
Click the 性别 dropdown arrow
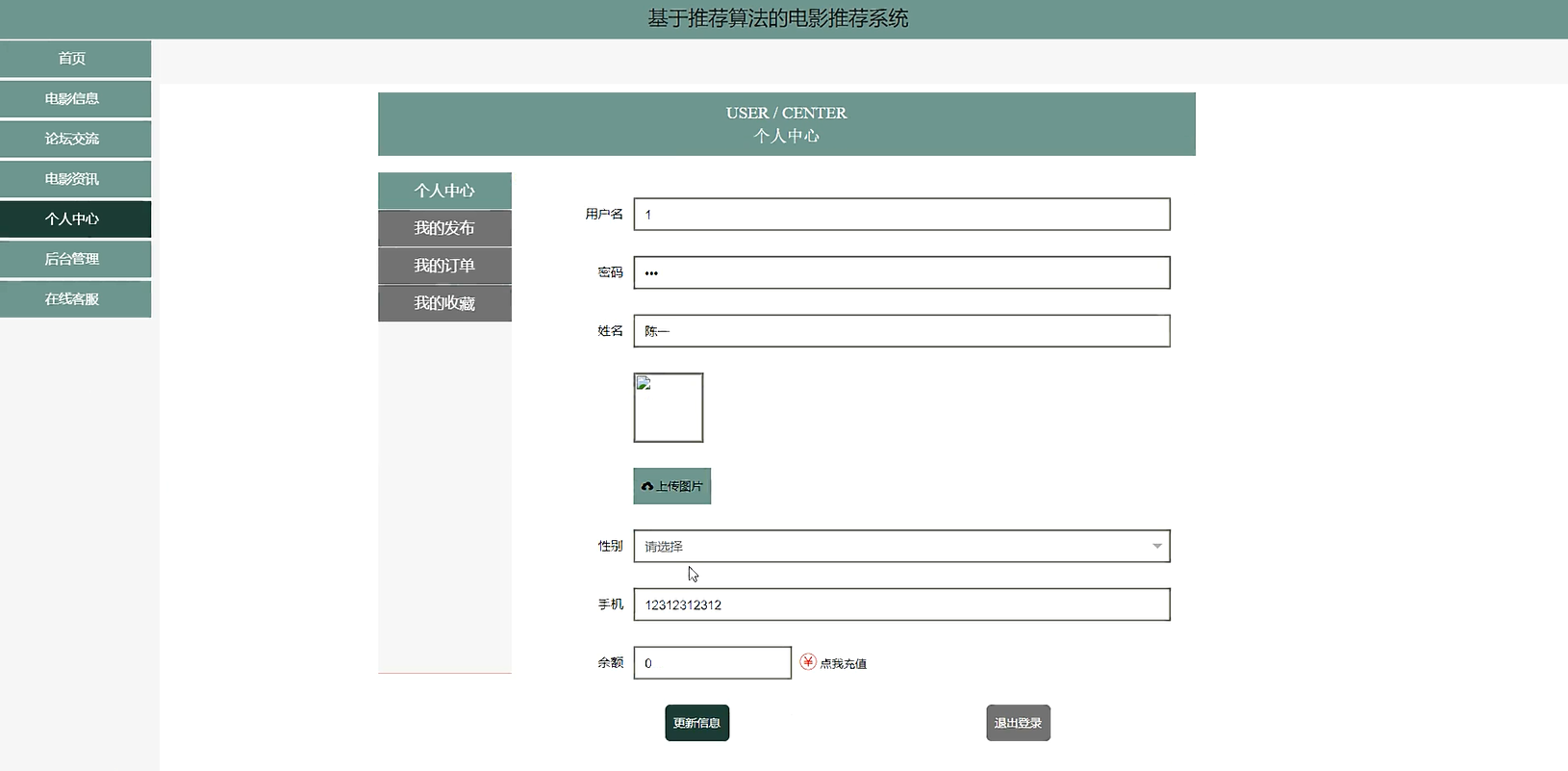click(x=1157, y=547)
